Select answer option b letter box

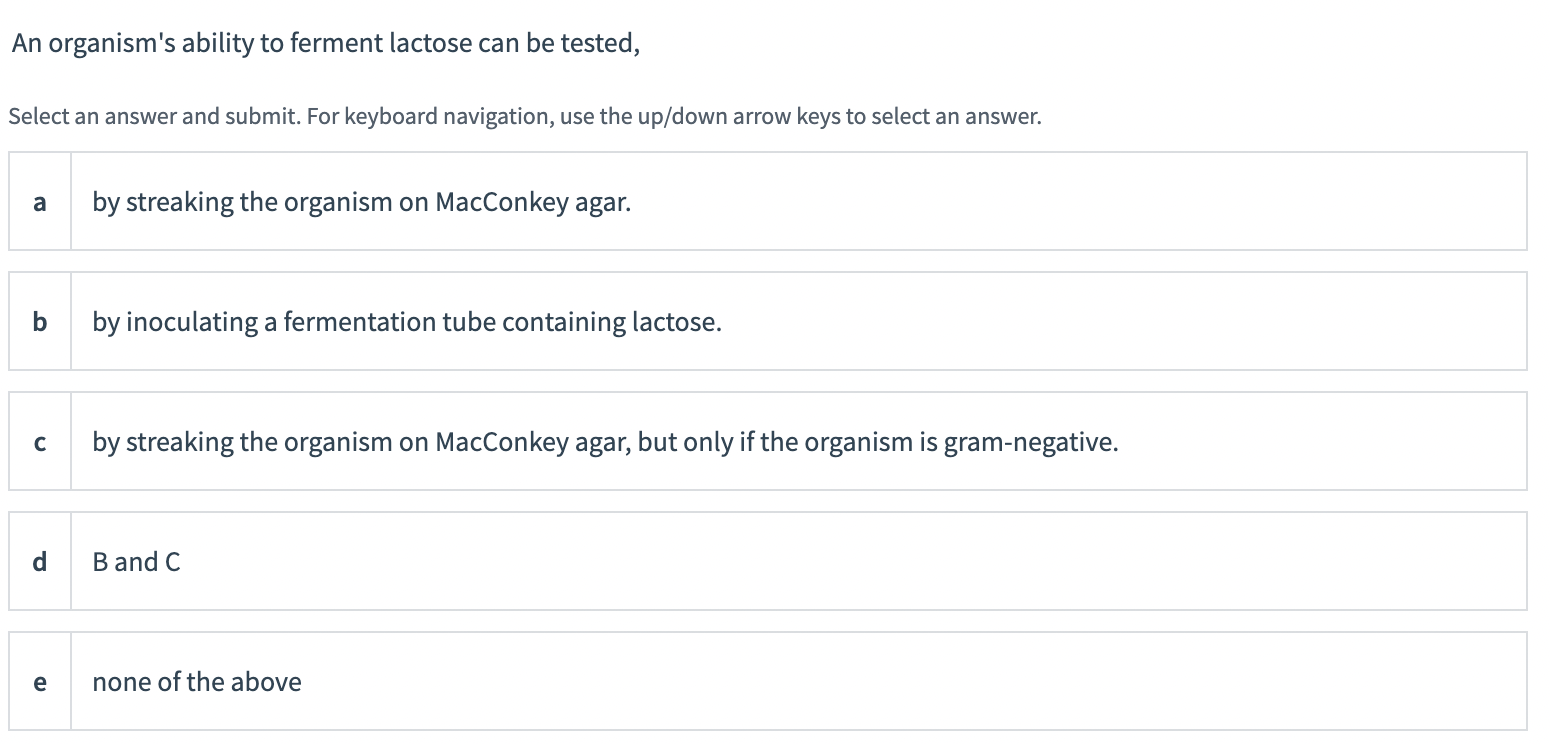(x=40, y=322)
